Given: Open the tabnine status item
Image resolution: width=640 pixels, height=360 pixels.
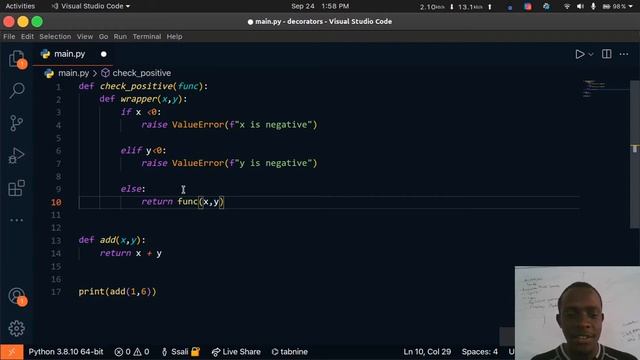Looking at the screenshot, I should pos(289,352).
